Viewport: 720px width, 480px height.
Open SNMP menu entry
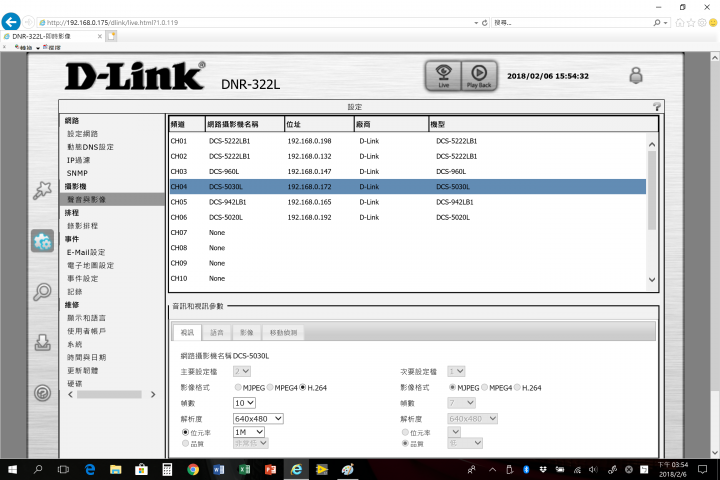(77, 173)
